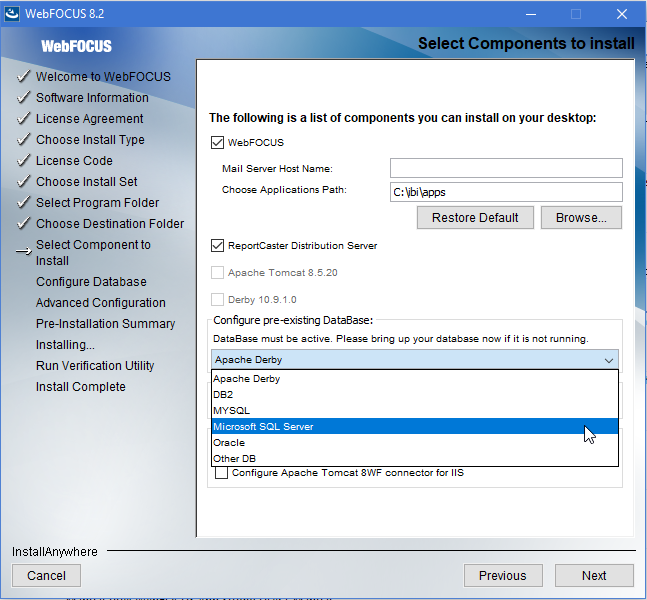
Task: Toggle the ReportCaster Distribution Server checkbox
Action: 217,246
